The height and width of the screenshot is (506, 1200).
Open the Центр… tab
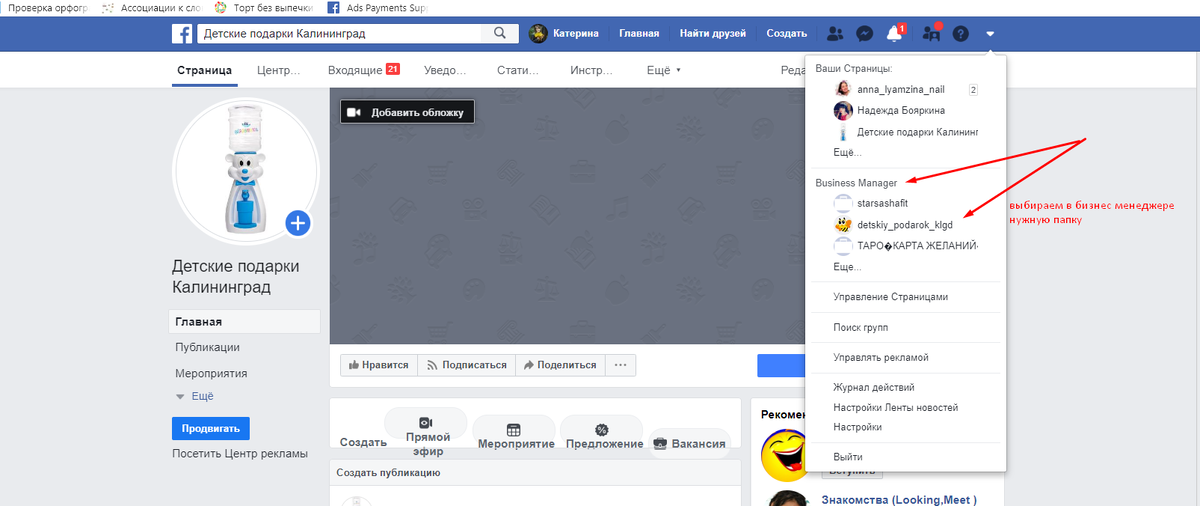pyautogui.click(x=279, y=70)
